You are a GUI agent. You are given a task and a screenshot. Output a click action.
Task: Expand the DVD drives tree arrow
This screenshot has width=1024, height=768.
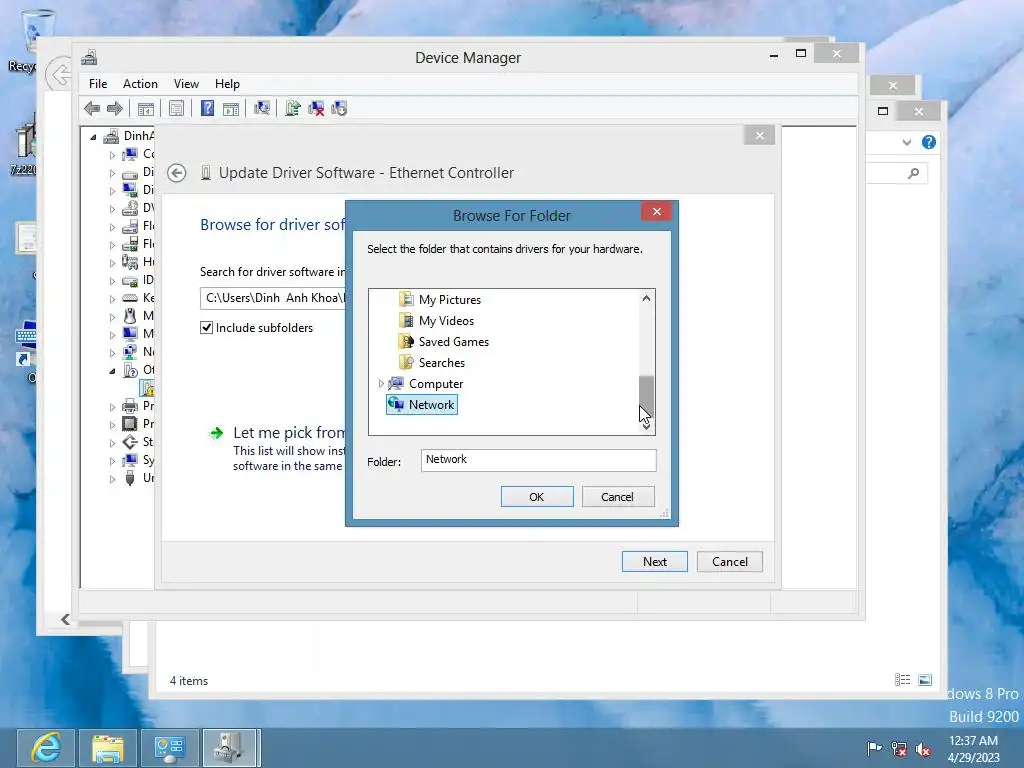112,209
